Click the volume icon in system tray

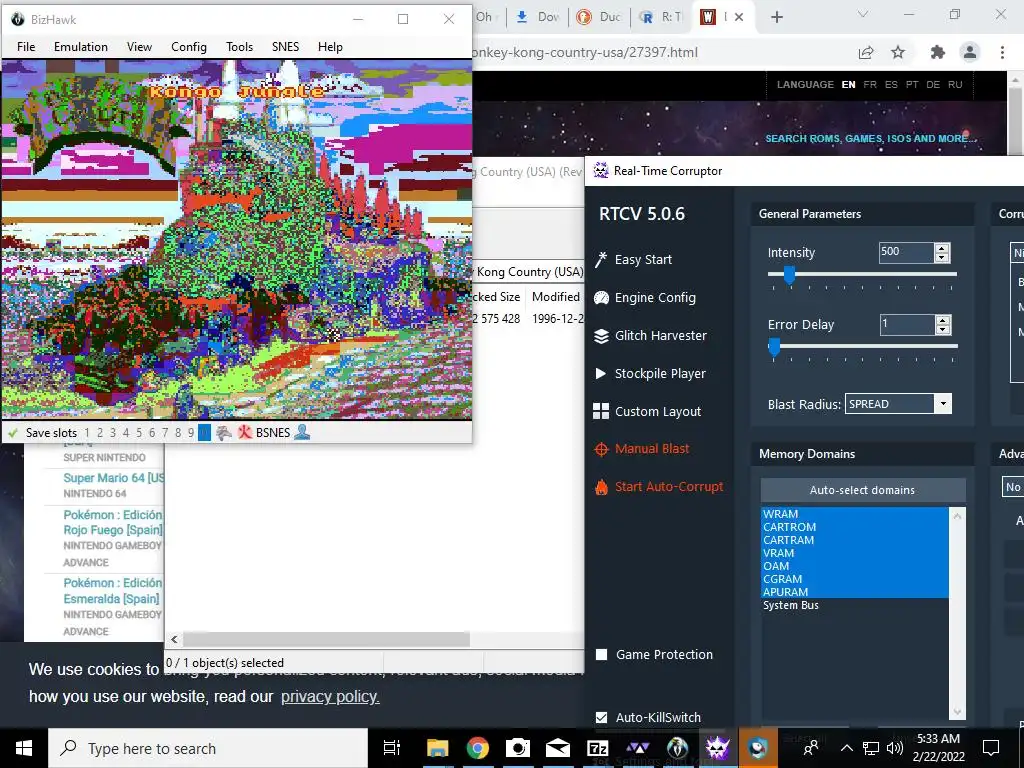point(895,748)
